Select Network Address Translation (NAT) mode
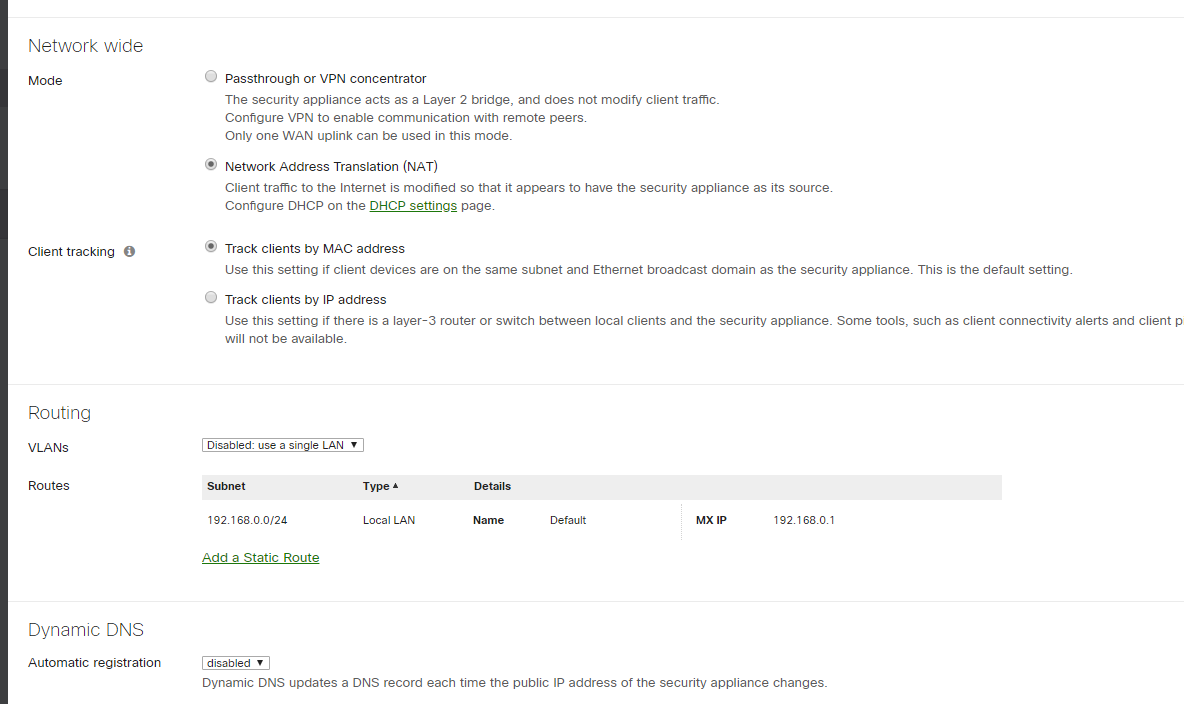This screenshot has width=1184, height=704. [210, 164]
